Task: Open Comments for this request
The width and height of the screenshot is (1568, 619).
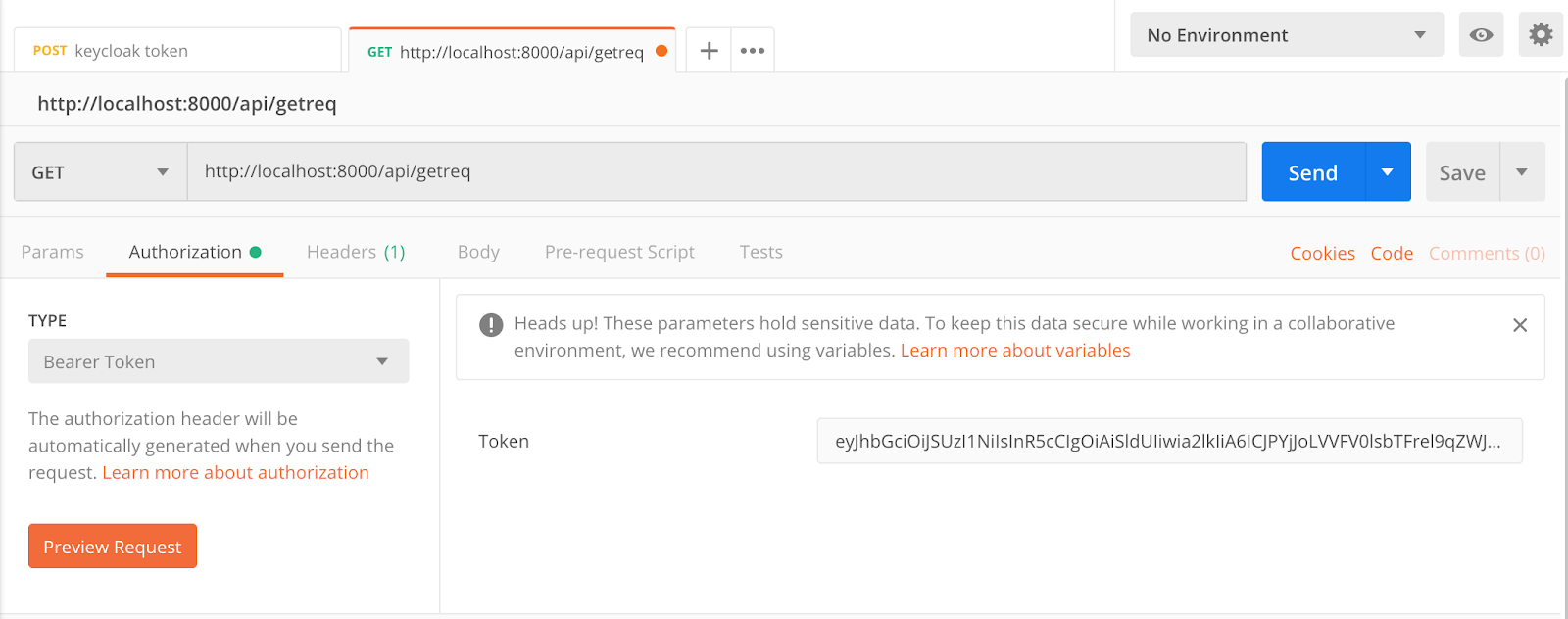Action: click(x=1486, y=253)
